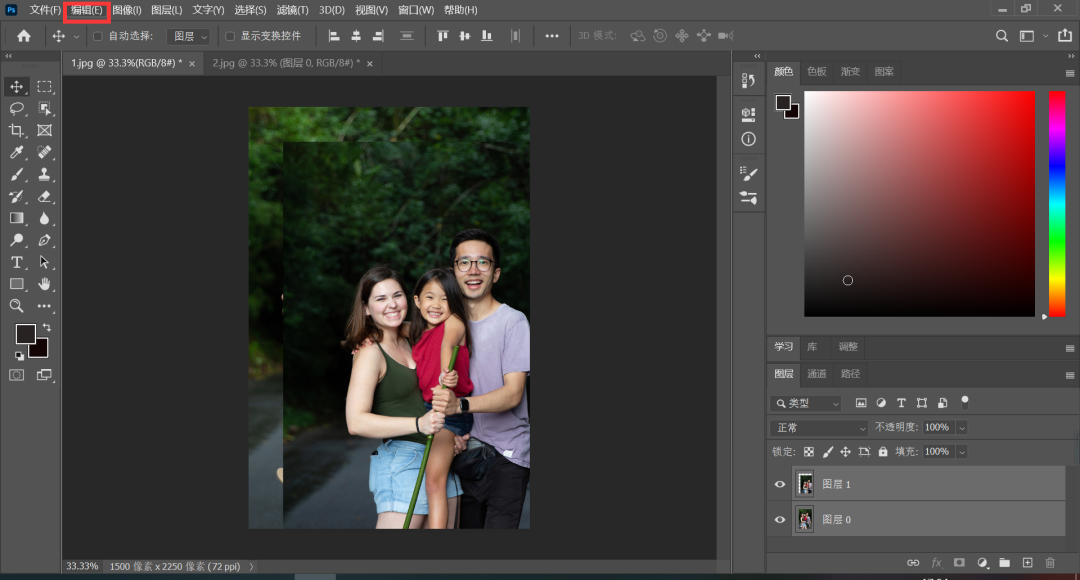The width and height of the screenshot is (1080, 580).
Task: Toggle lock position
Action: (x=845, y=452)
